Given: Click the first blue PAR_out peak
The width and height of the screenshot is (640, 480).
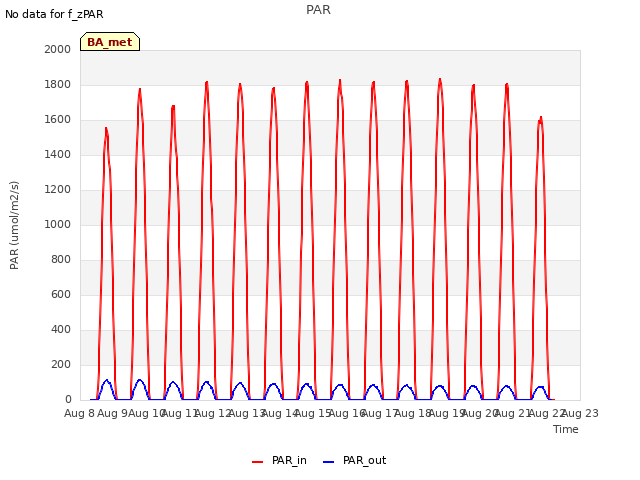Looking at the screenshot, I should 107,380.
